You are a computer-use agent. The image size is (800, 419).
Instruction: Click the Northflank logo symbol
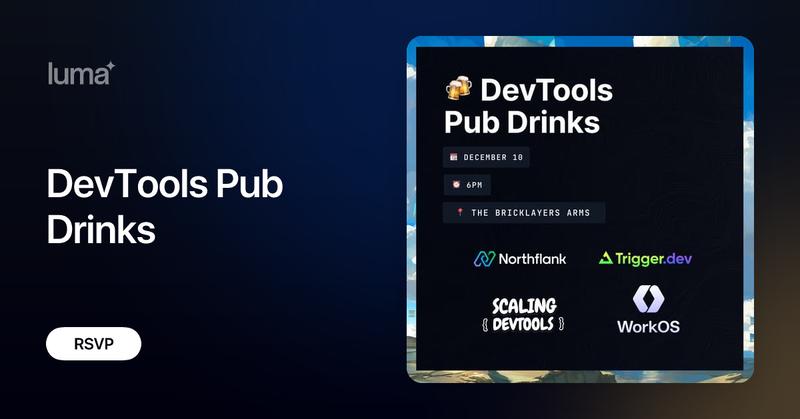tap(484, 258)
